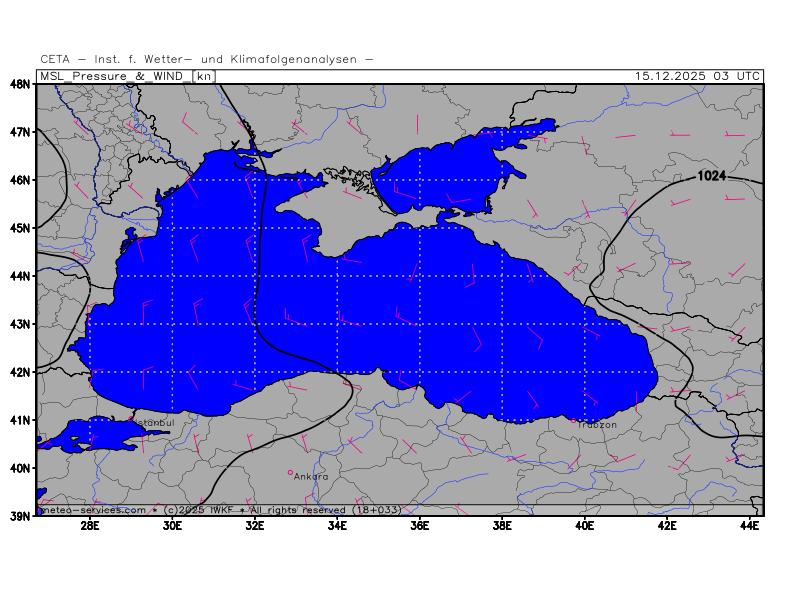Click the Istanbul city marker

(131, 418)
